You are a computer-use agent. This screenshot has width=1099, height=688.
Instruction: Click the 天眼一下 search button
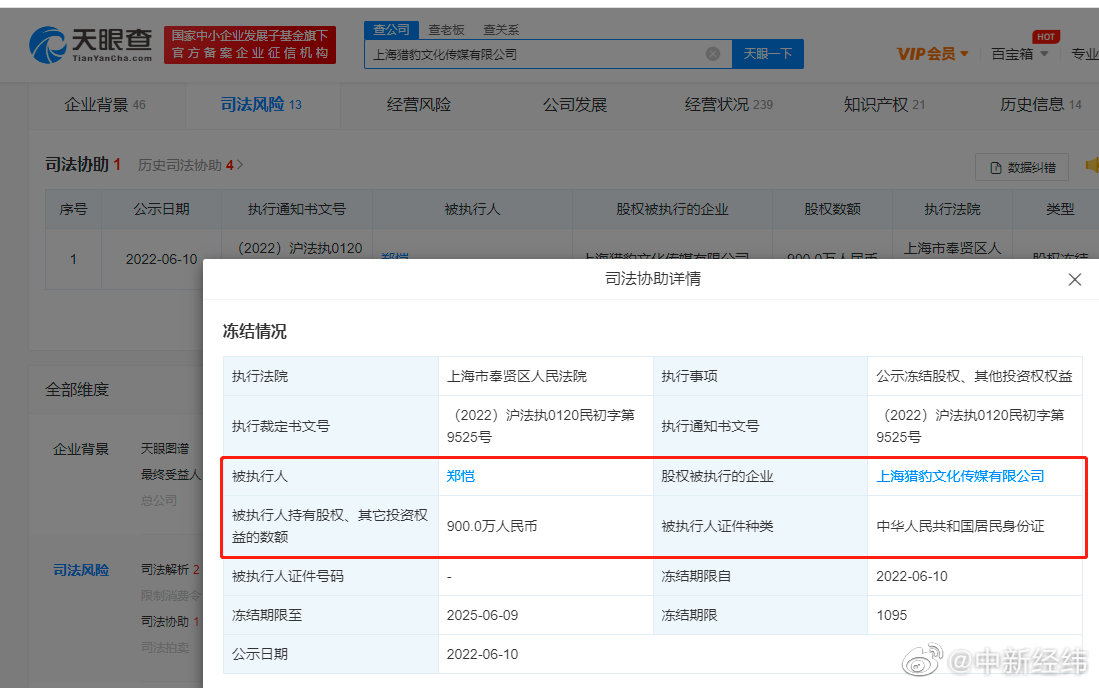[x=767, y=54]
